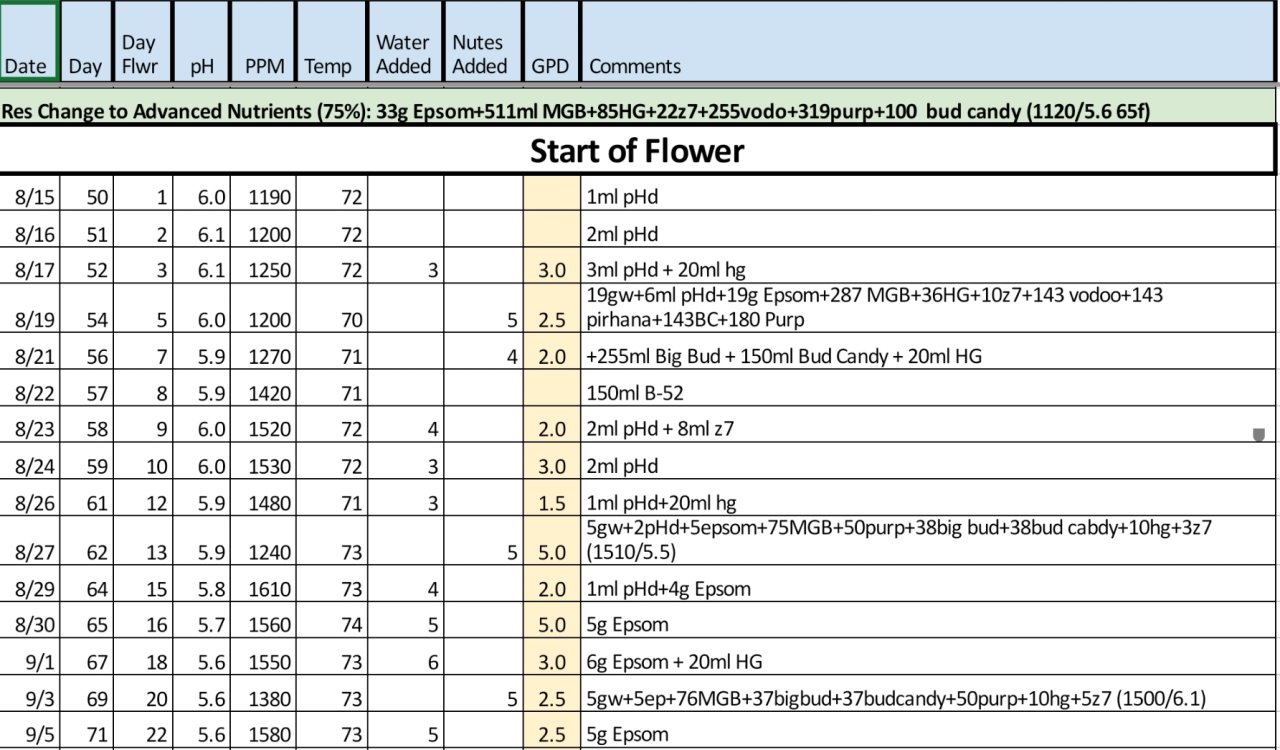
Task: Click comment '1ml pHd' on 8/15 row
Action: click(x=623, y=197)
